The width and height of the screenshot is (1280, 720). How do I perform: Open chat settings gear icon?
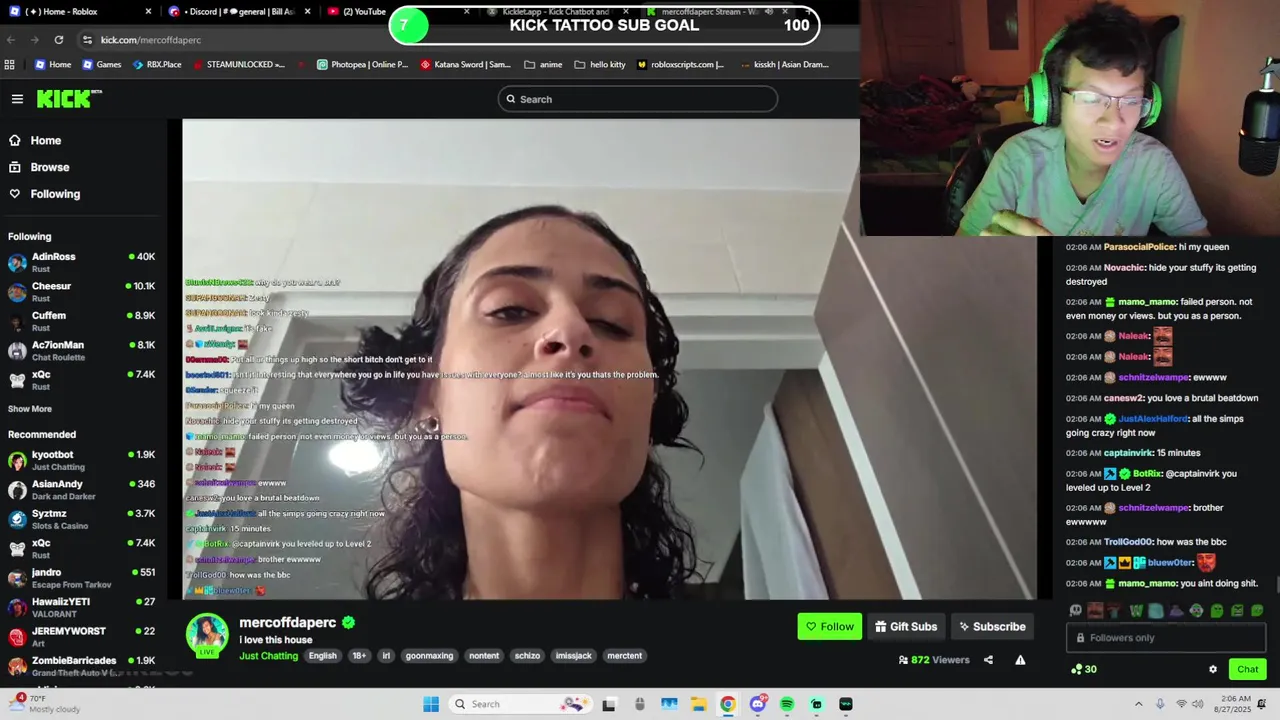coord(1213,669)
